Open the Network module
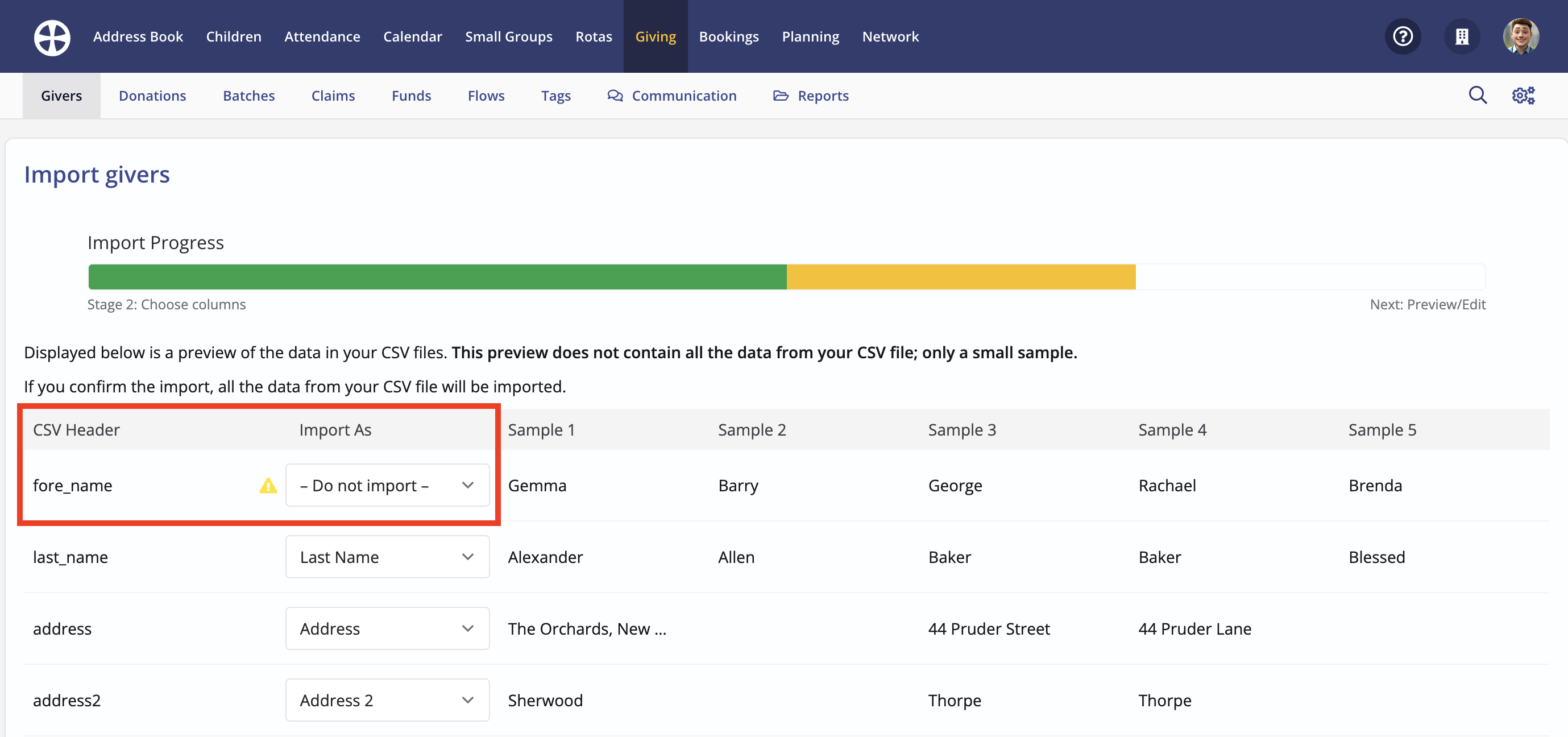 pyautogui.click(x=890, y=36)
